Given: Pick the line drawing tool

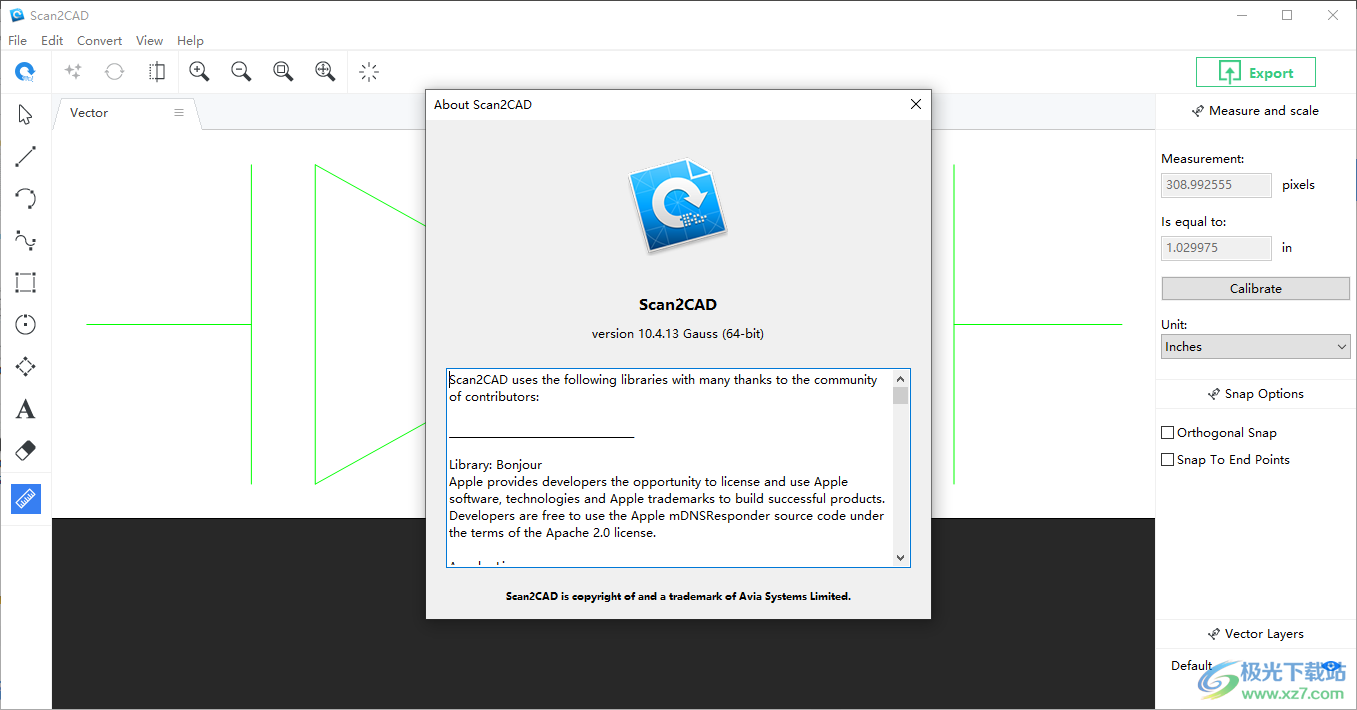Looking at the screenshot, I should point(25,155).
